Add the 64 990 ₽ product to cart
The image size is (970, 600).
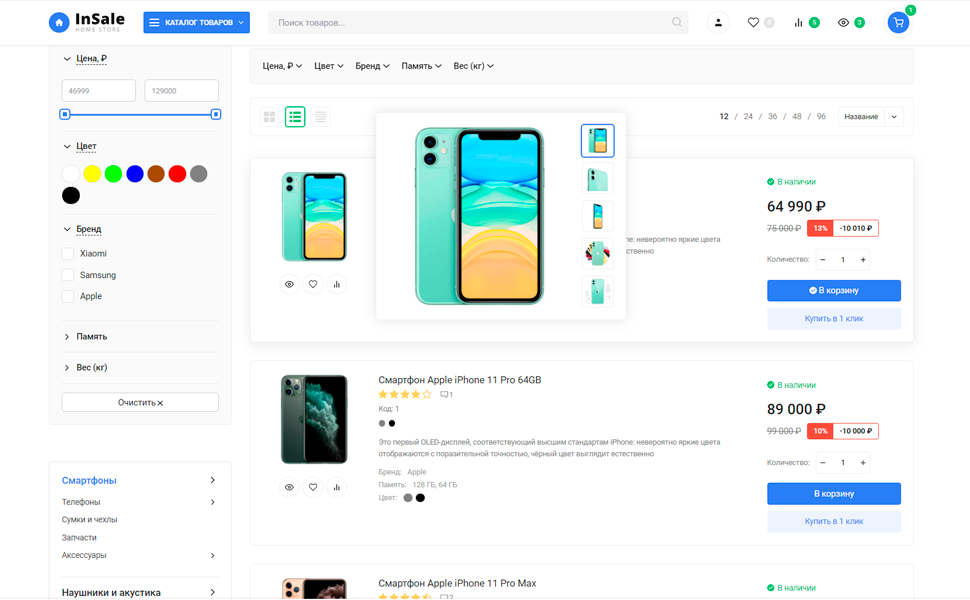click(x=834, y=291)
